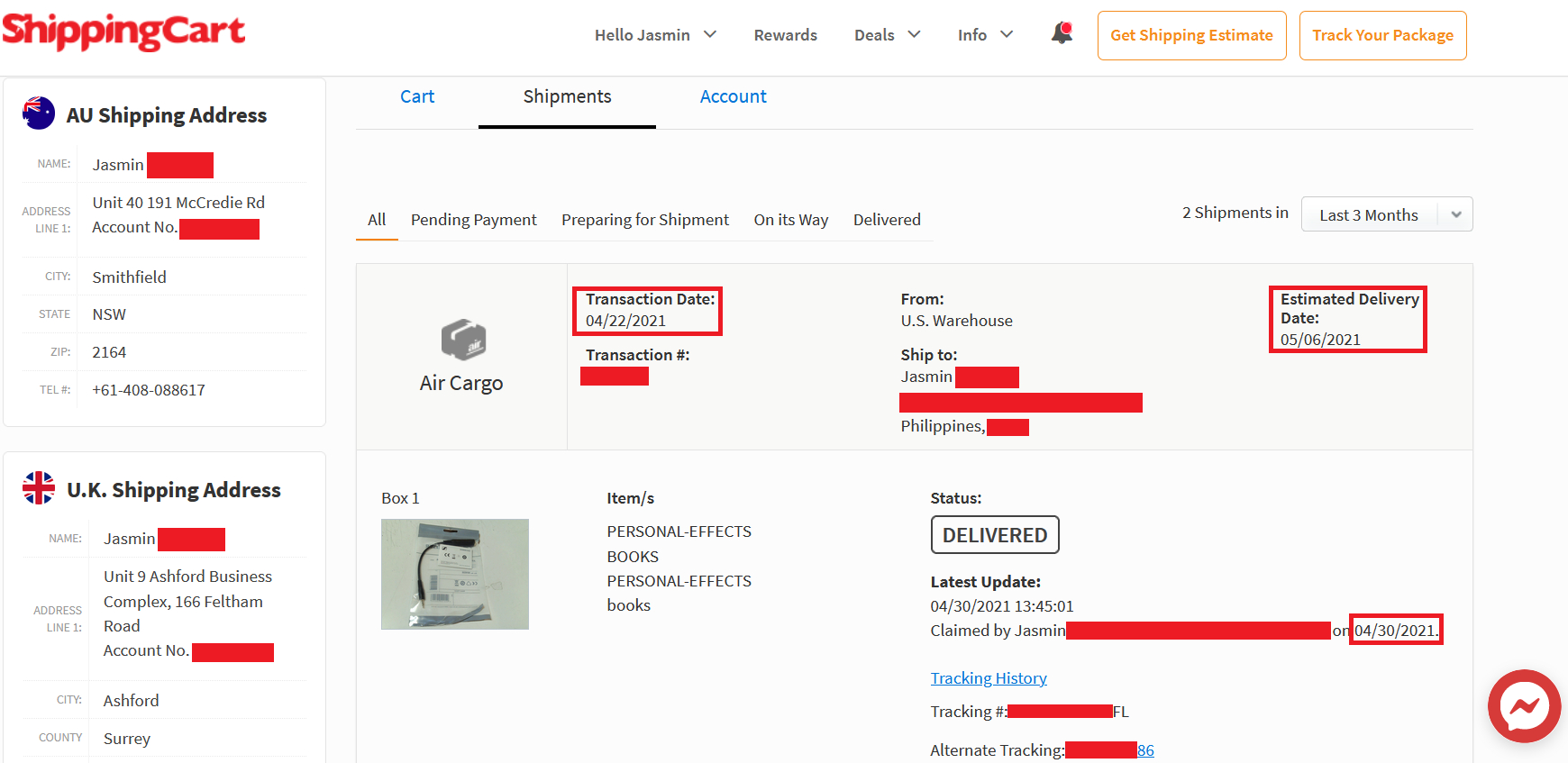Filter by On its Way
1568x763 pixels.
(791, 220)
